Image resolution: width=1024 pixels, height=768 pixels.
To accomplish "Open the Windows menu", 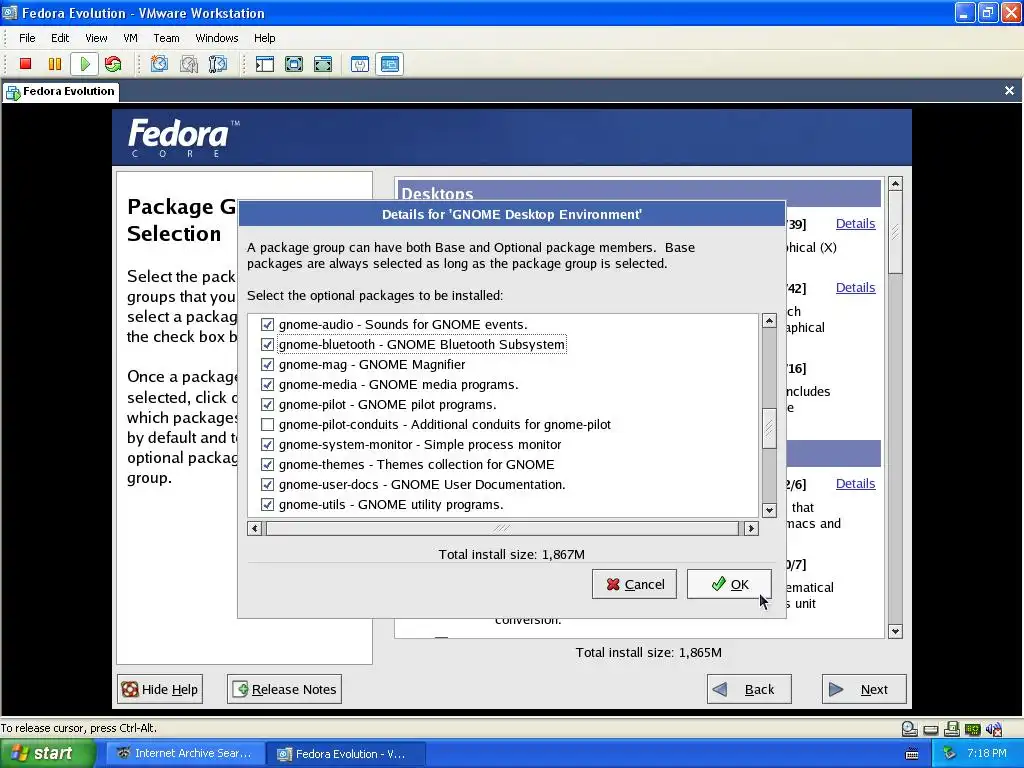I will (217, 38).
